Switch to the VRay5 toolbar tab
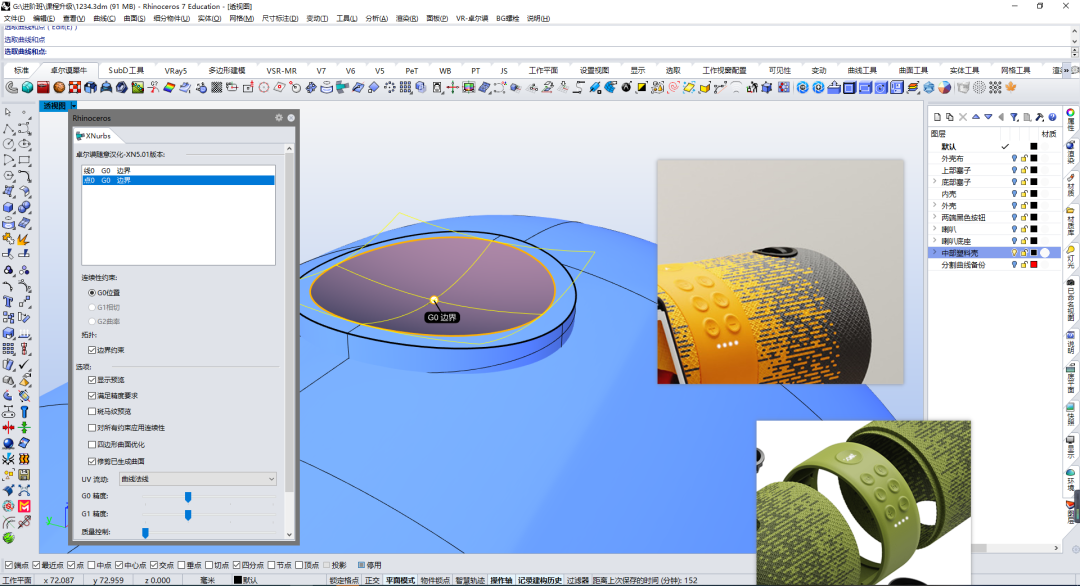This screenshot has height=586, width=1080. click(176, 70)
